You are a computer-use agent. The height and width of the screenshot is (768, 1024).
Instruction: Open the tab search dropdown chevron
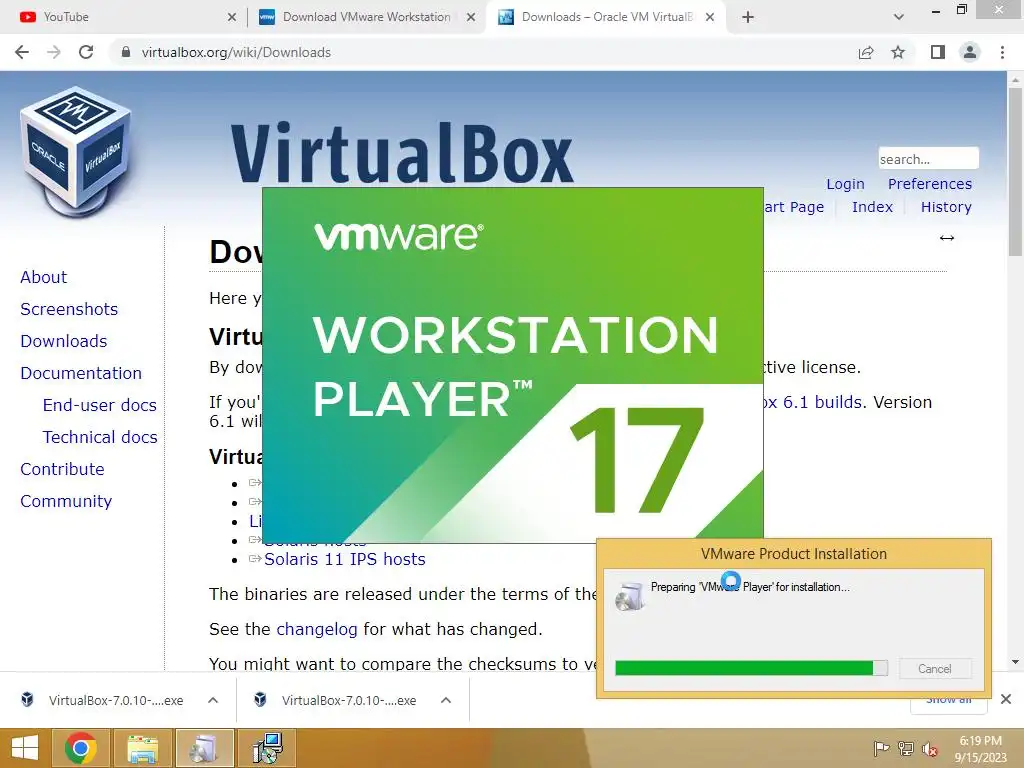(x=899, y=17)
